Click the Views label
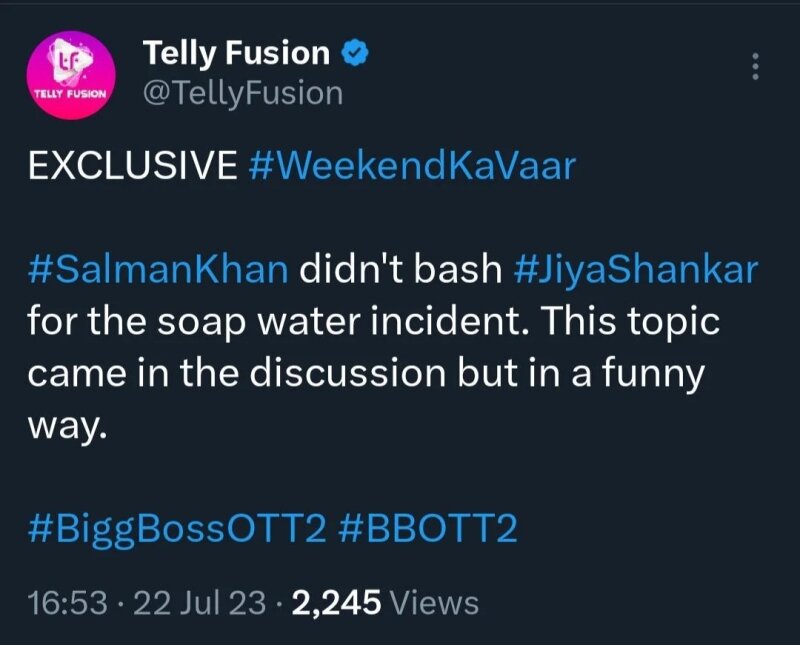The width and height of the screenshot is (800, 645). point(433,603)
